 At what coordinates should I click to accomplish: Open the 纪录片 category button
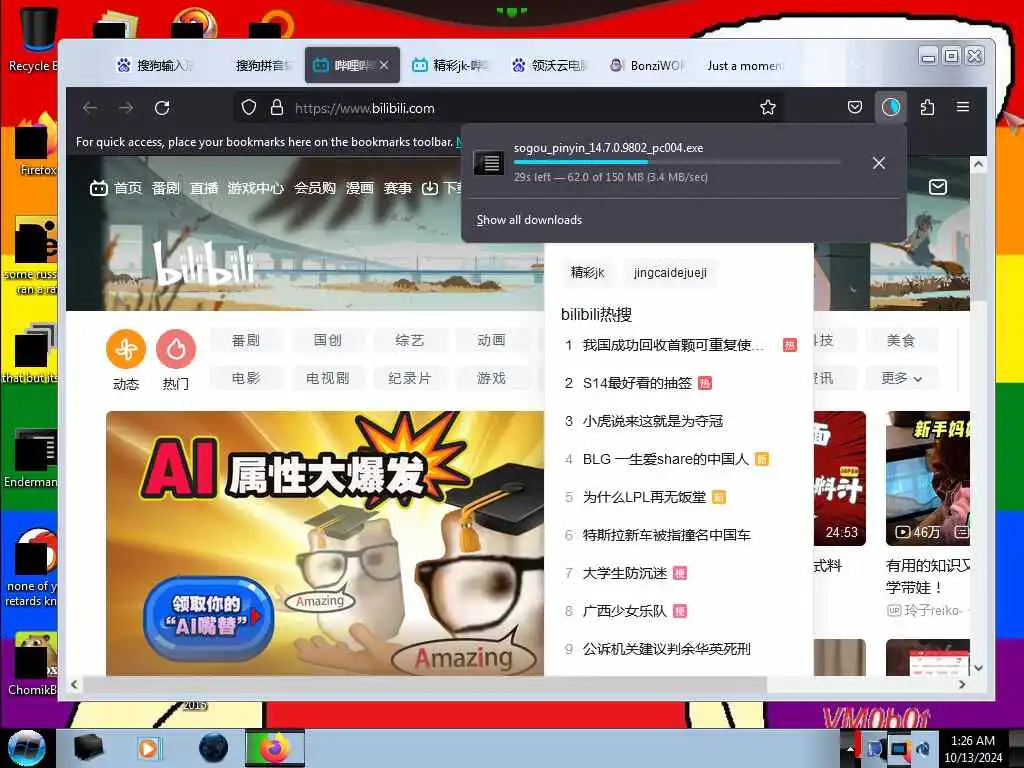coord(410,378)
